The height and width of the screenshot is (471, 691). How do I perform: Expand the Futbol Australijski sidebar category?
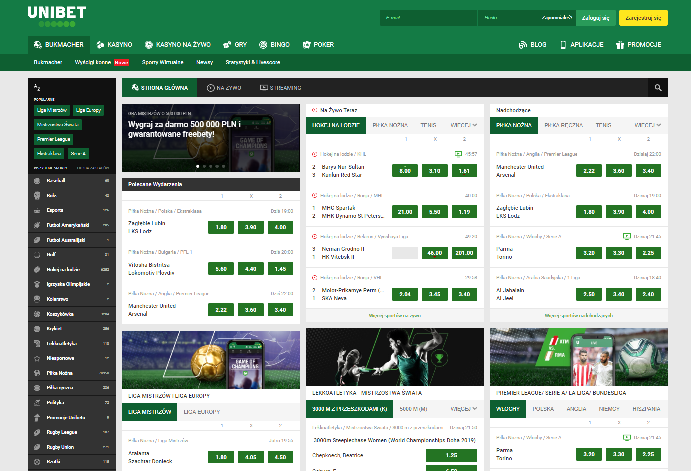pos(72,240)
